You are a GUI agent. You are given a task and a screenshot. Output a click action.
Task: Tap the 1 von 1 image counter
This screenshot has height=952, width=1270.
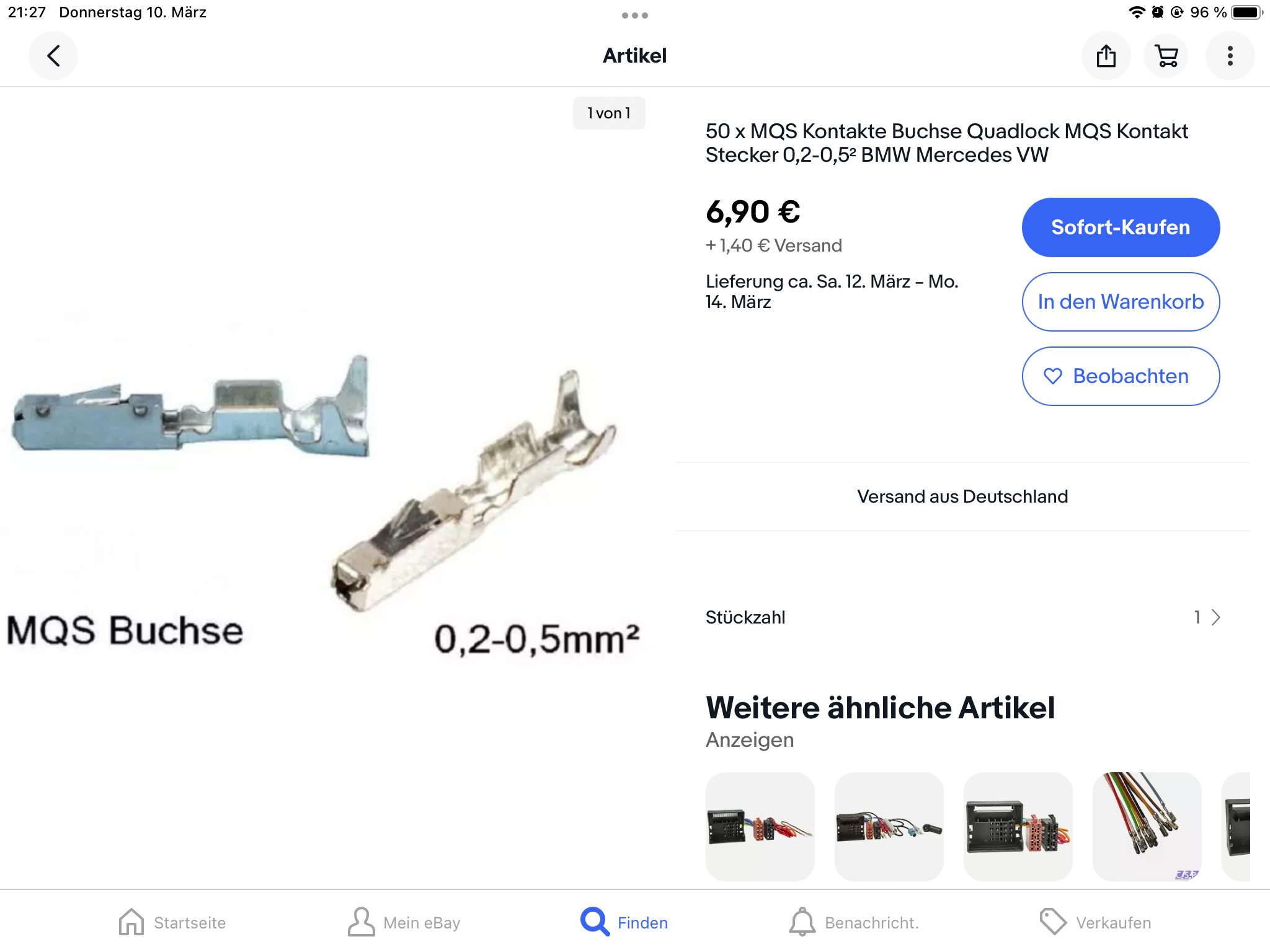click(609, 113)
